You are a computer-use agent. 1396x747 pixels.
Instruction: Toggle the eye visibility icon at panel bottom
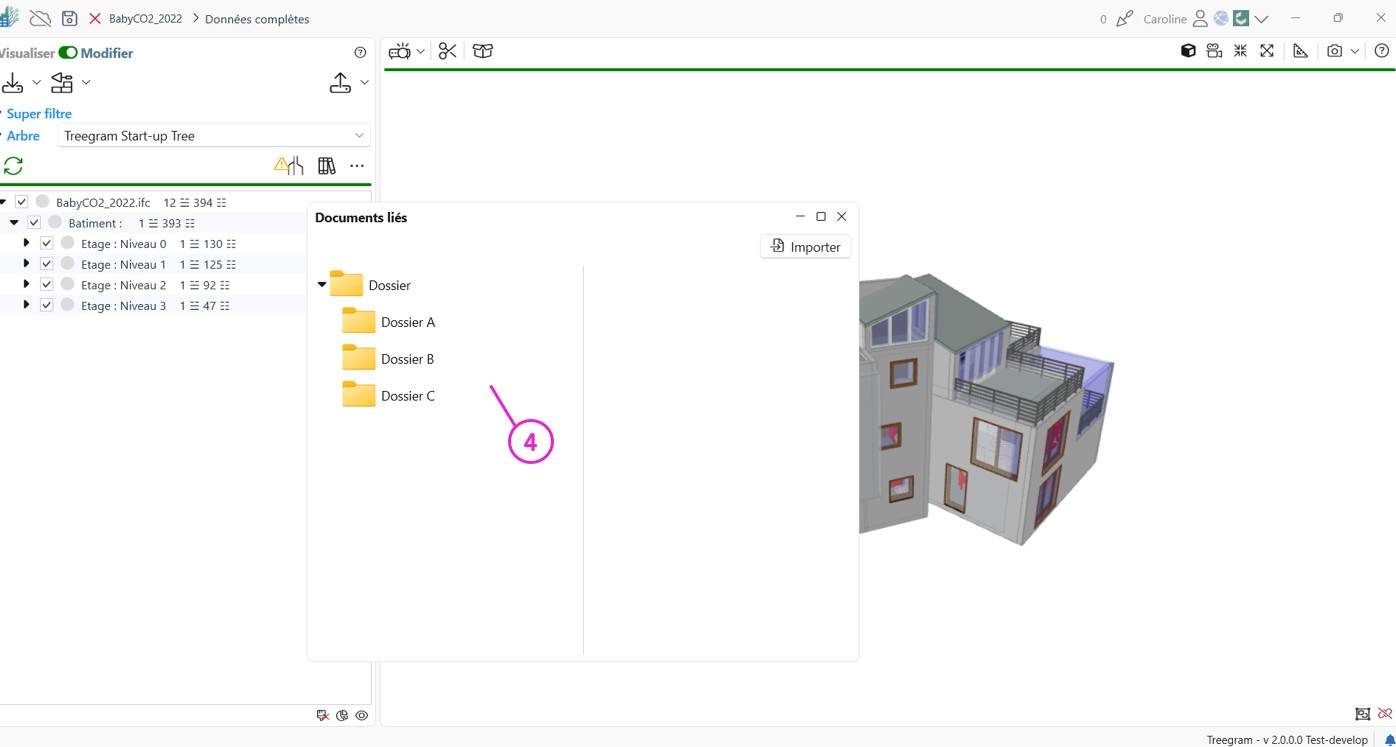[362, 715]
